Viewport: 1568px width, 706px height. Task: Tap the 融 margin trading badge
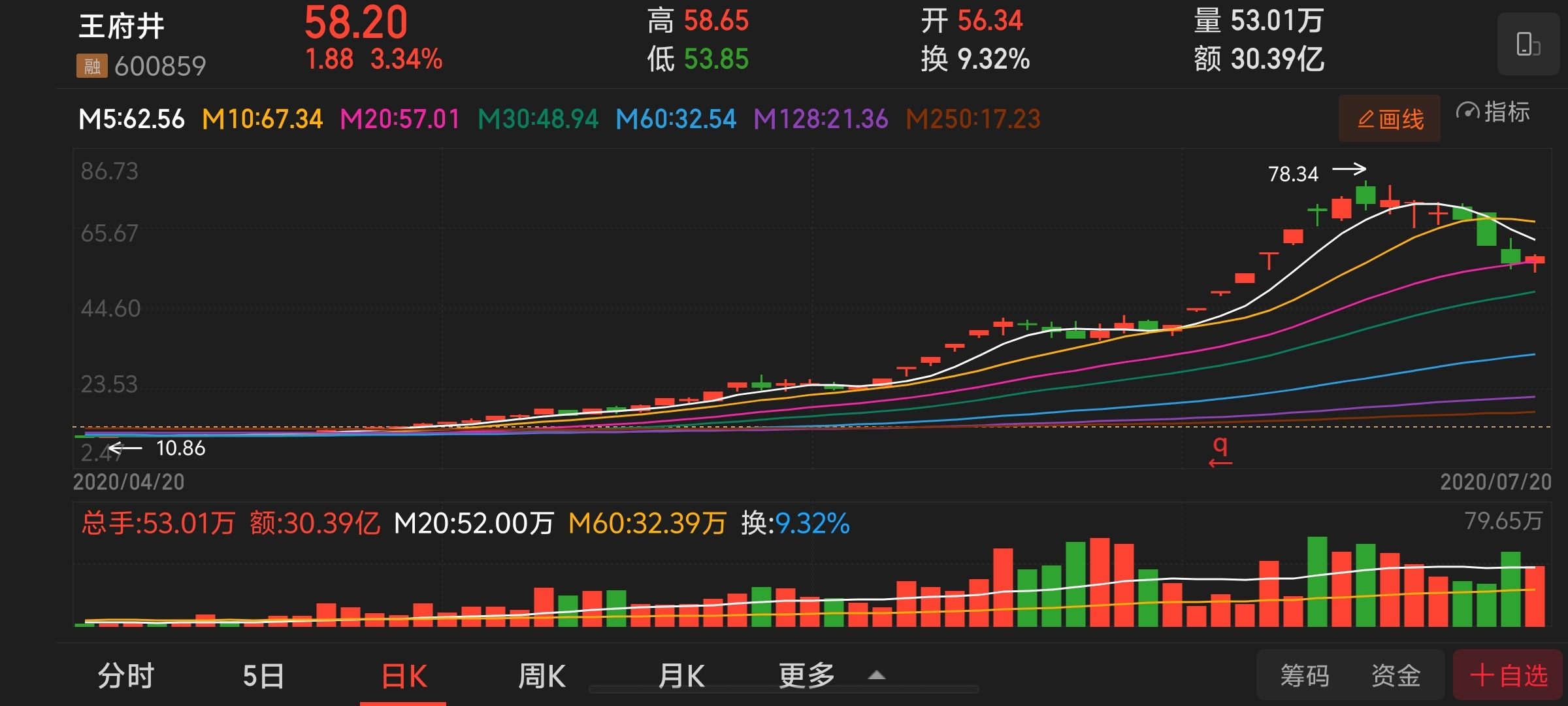[91, 65]
